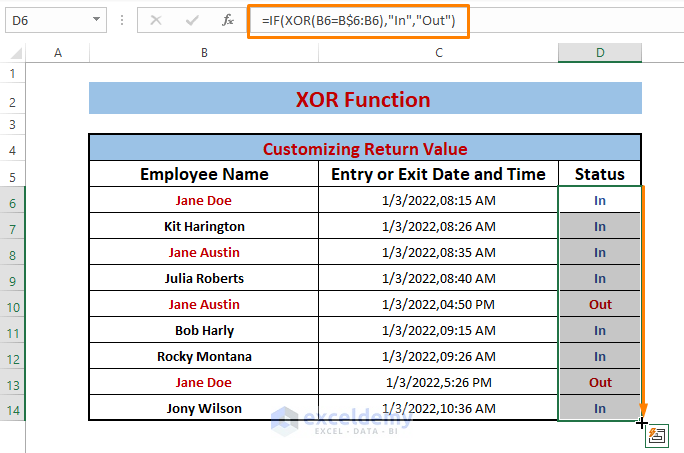Viewport: 684px width, 453px height.
Task: Select row 1 header
Action: click(12, 73)
